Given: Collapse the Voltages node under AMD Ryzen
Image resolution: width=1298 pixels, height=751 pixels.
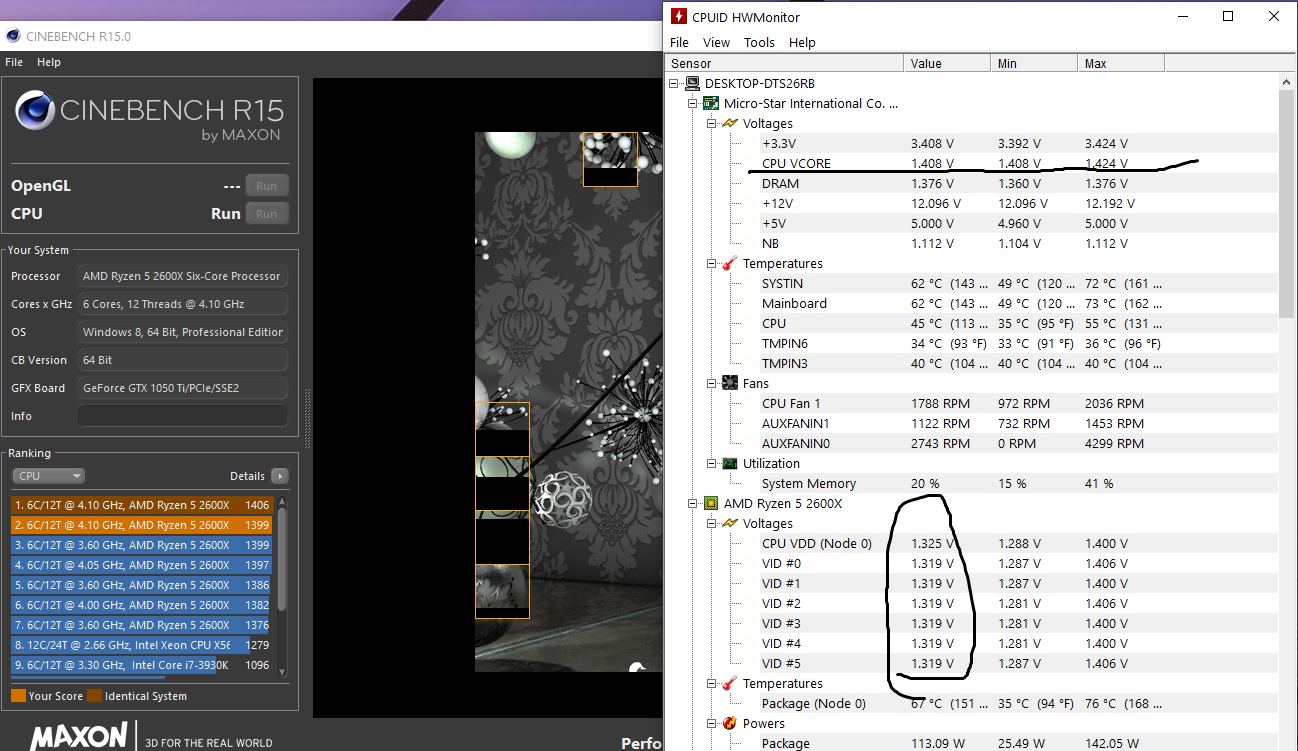Looking at the screenshot, I should 712,523.
